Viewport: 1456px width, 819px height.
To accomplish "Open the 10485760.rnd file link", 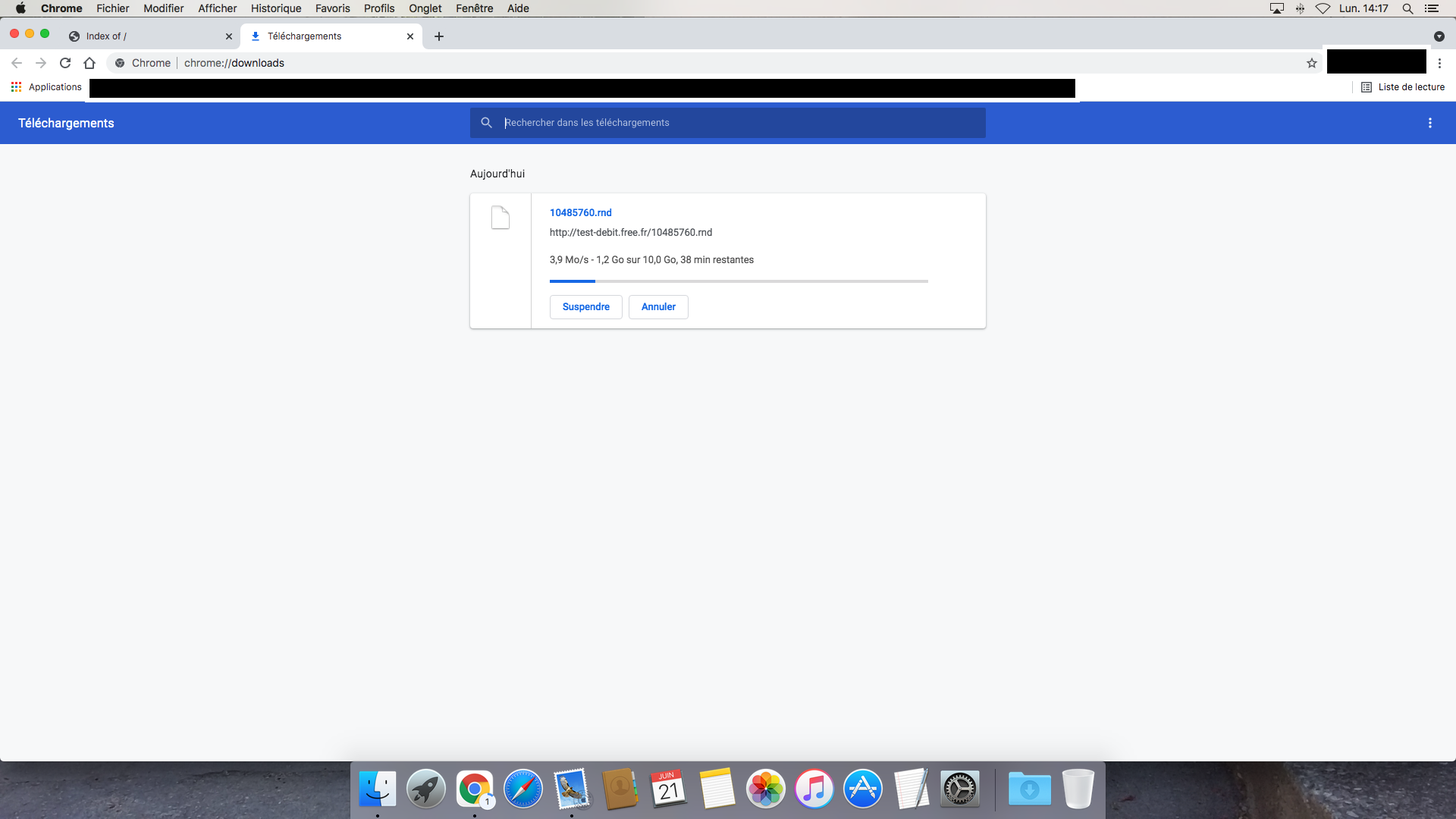I will pos(580,213).
